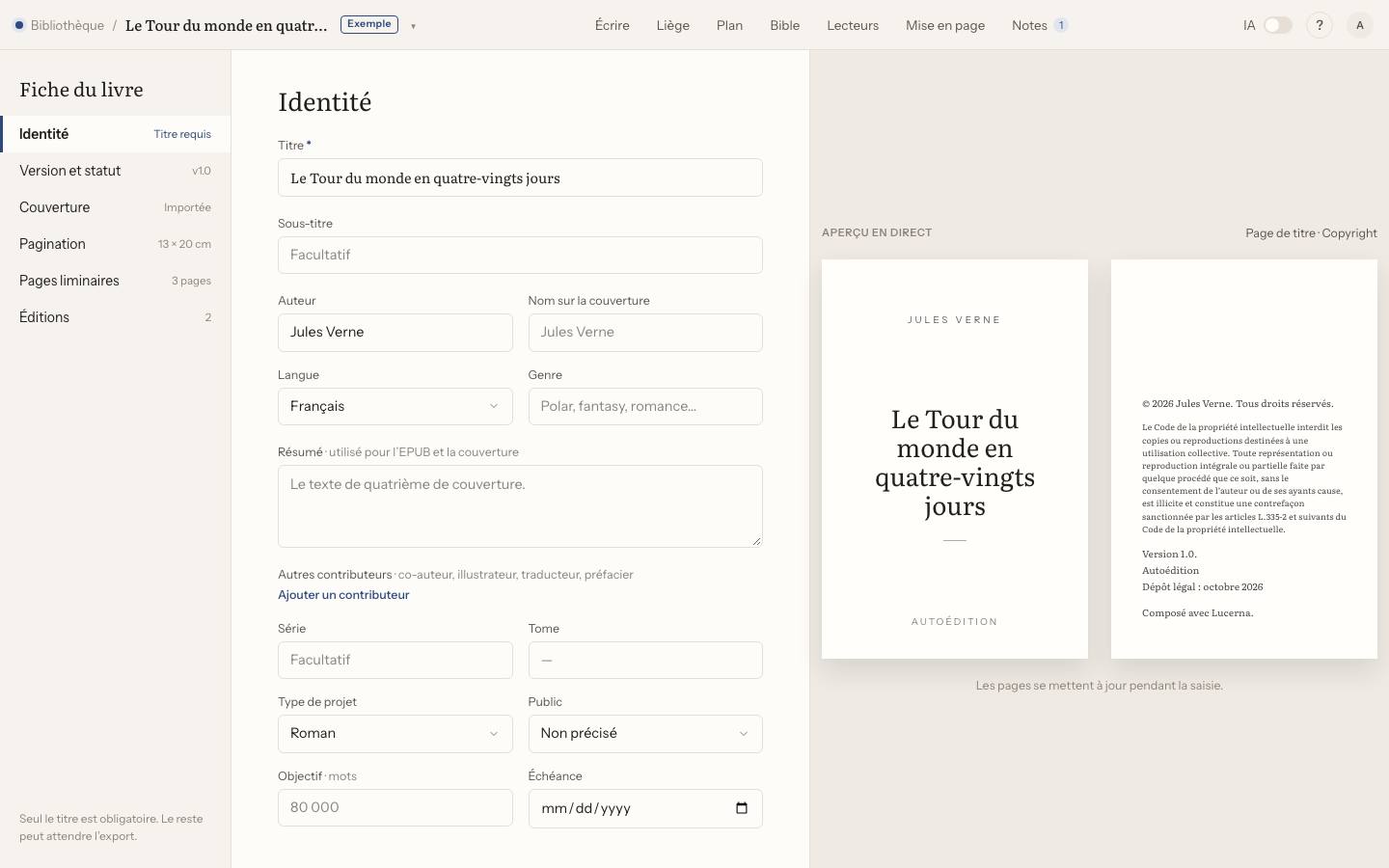Select Identité in the sidebar
The image size is (1389, 868).
(x=116, y=134)
